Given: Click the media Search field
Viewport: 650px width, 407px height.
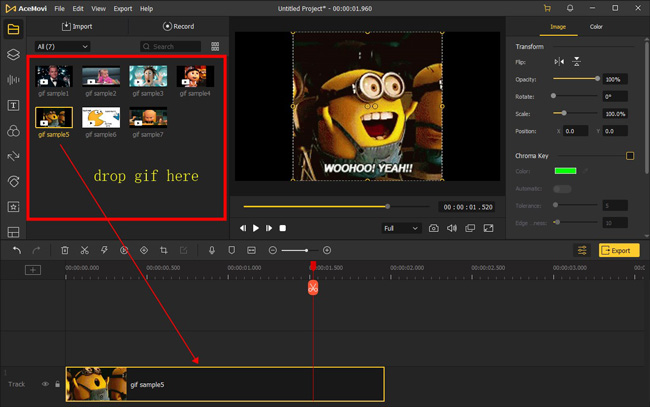Looking at the screenshot, I should click(170, 46).
